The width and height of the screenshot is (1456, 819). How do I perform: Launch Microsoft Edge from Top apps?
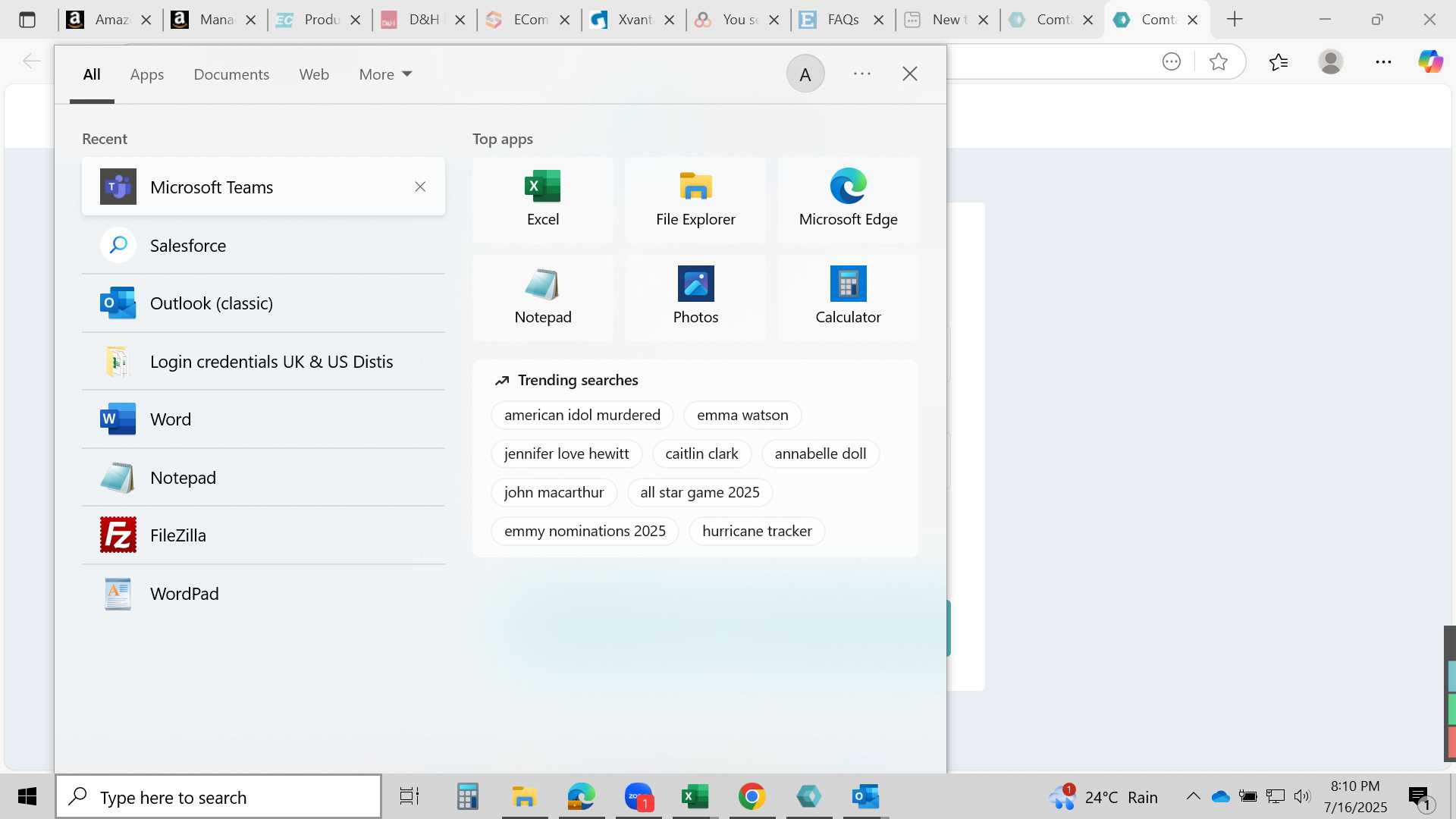tap(848, 199)
